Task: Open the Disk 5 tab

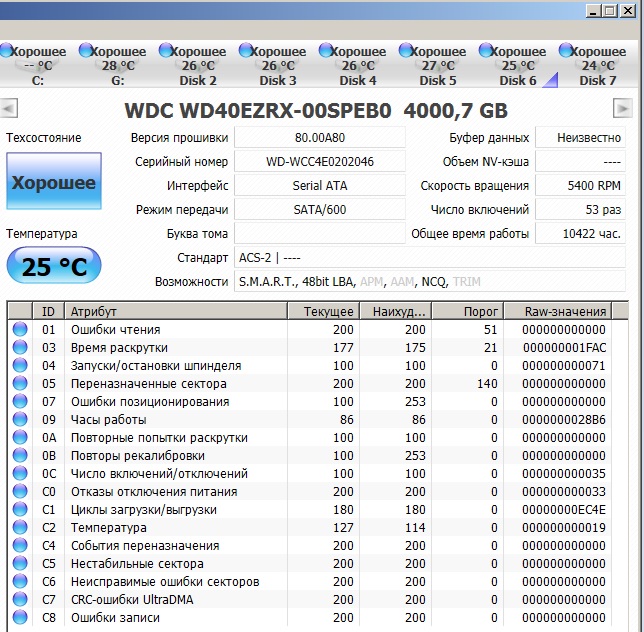Action: click(437, 66)
